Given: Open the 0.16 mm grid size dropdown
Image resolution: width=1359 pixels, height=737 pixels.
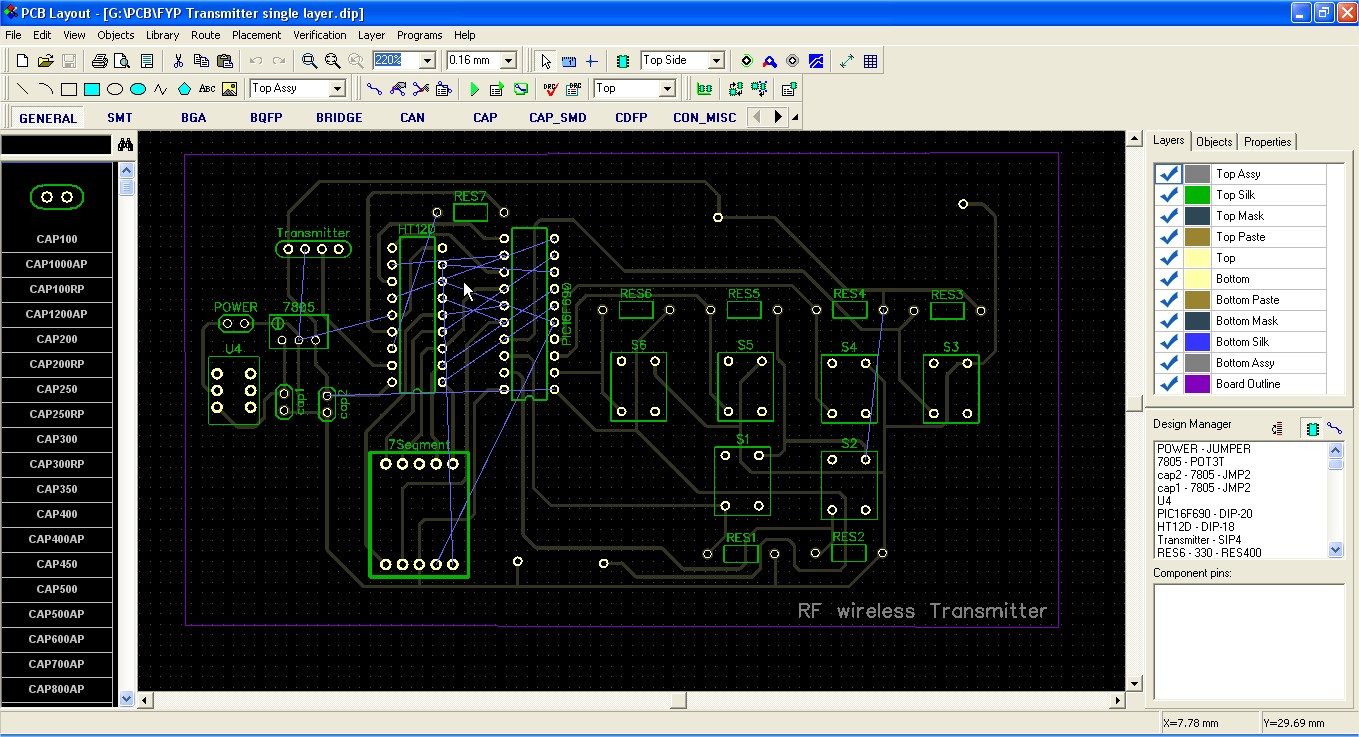Looking at the screenshot, I should (508, 61).
